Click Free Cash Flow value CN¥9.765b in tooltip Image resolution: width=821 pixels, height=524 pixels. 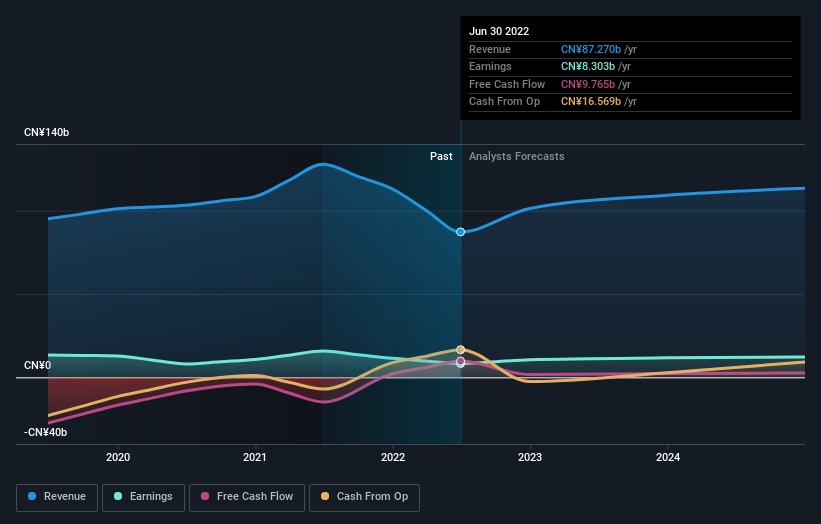[x=587, y=84]
